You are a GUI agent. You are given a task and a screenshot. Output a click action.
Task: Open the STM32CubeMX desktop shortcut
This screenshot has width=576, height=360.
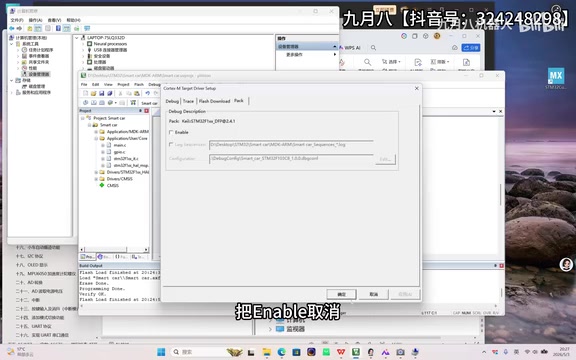point(556,78)
